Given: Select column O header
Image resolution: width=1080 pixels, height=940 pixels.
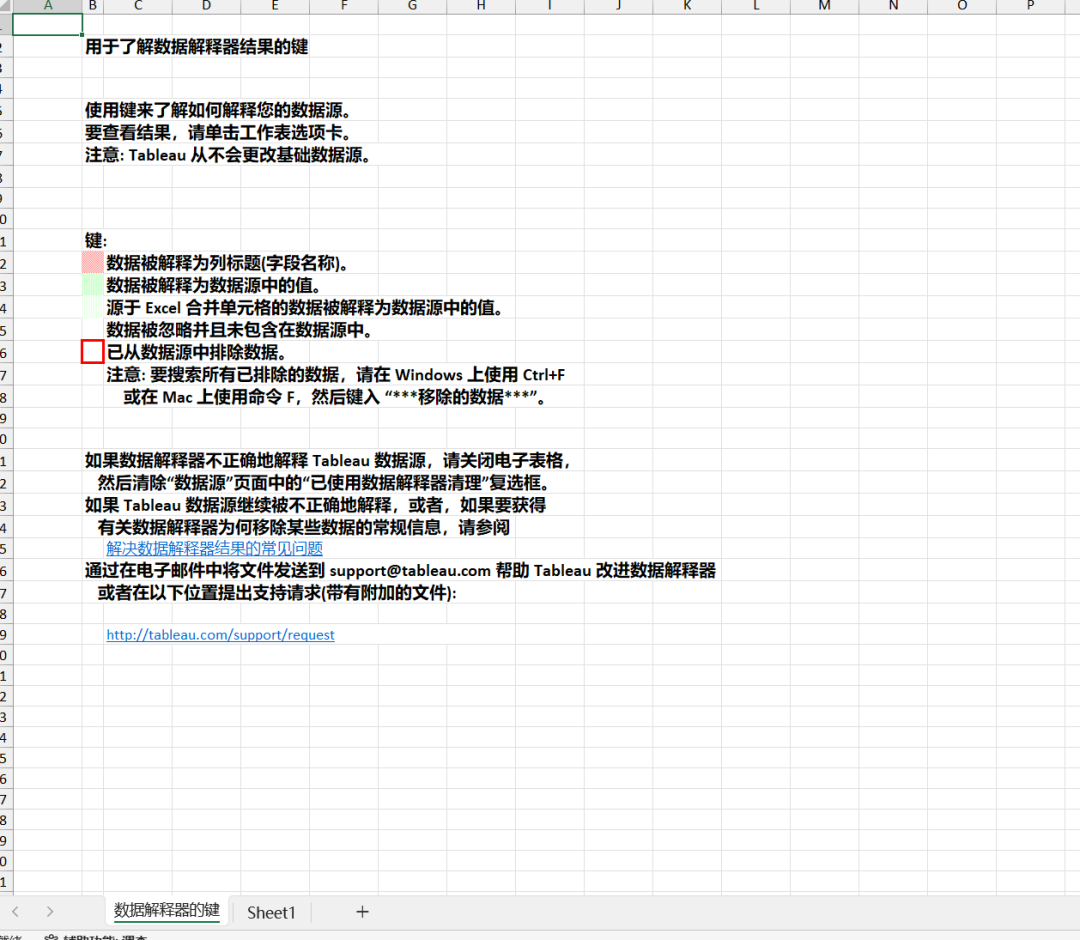Looking at the screenshot, I should [x=962, y=6].
